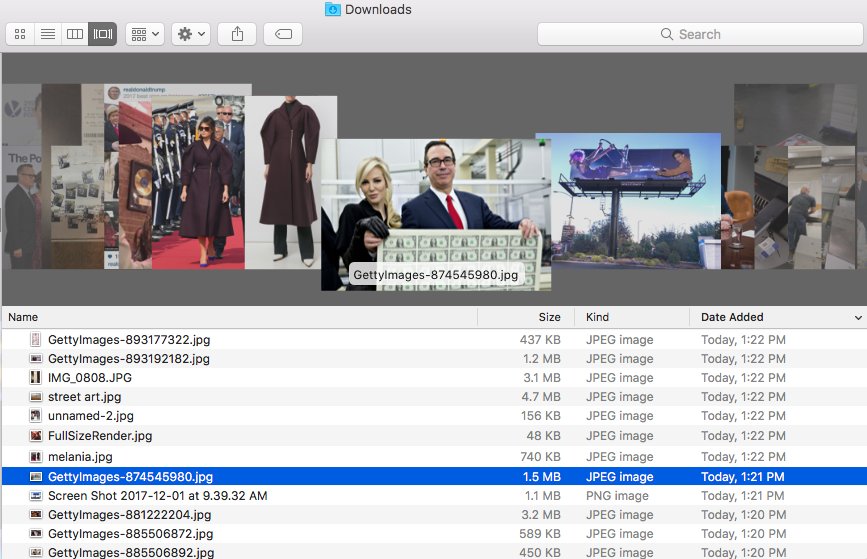
Task: Click the Share toolbar button
Action: click(237, 34)
